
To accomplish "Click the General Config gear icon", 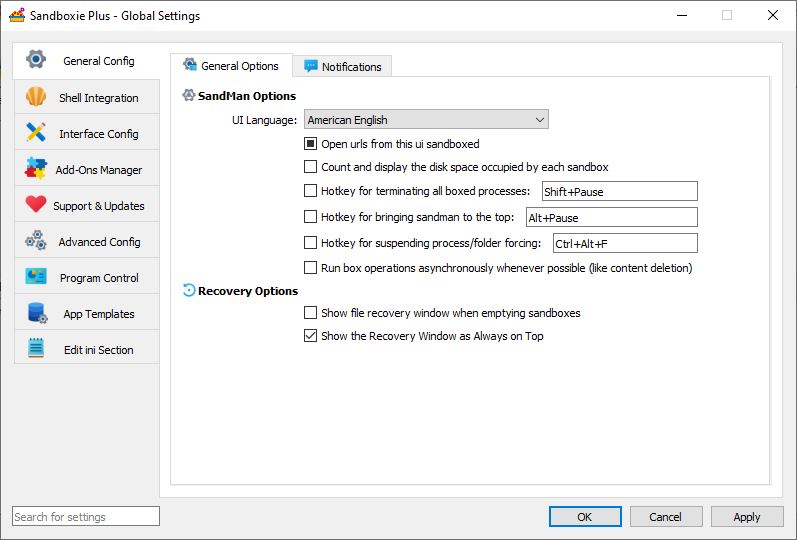I will [x=36, y=59].
